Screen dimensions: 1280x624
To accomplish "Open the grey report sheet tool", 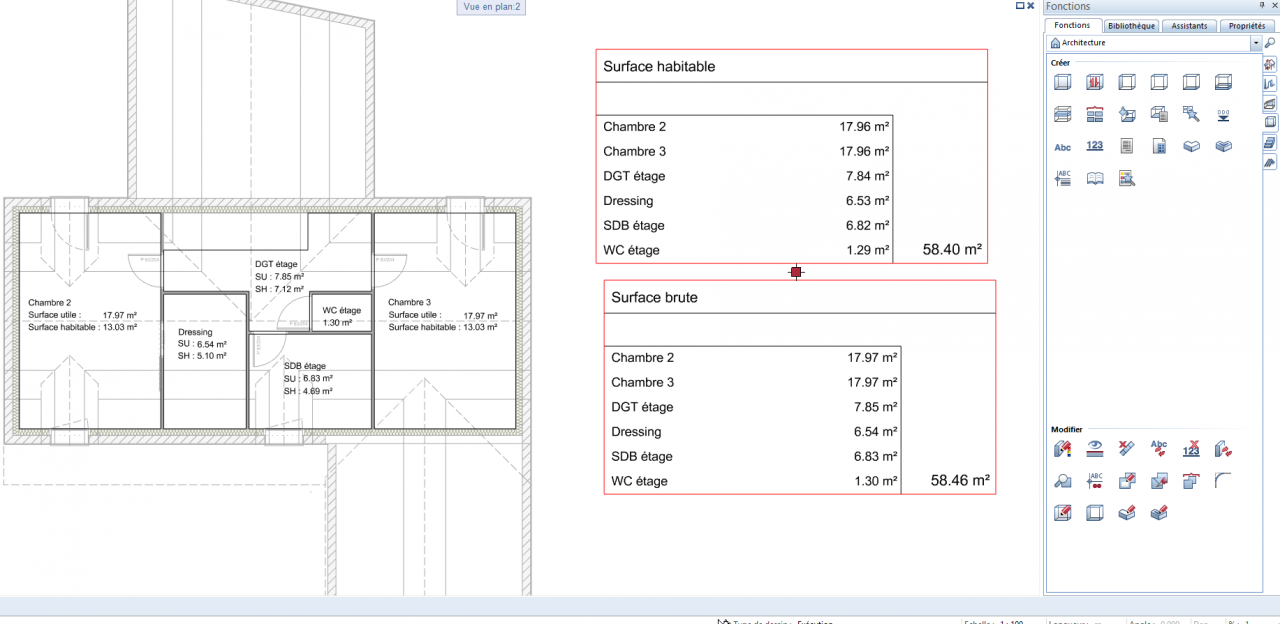I will 1127,146.
